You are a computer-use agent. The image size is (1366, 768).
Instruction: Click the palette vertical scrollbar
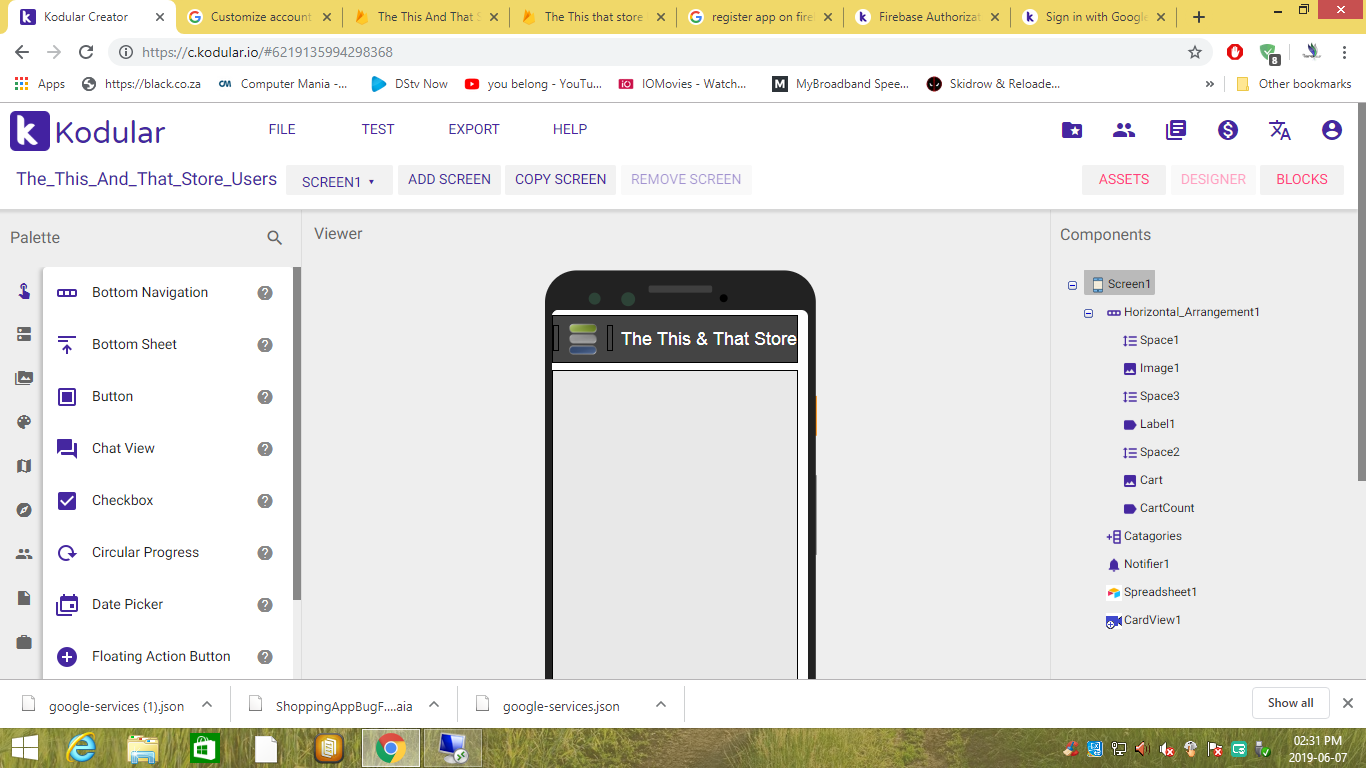click(297, 430)
